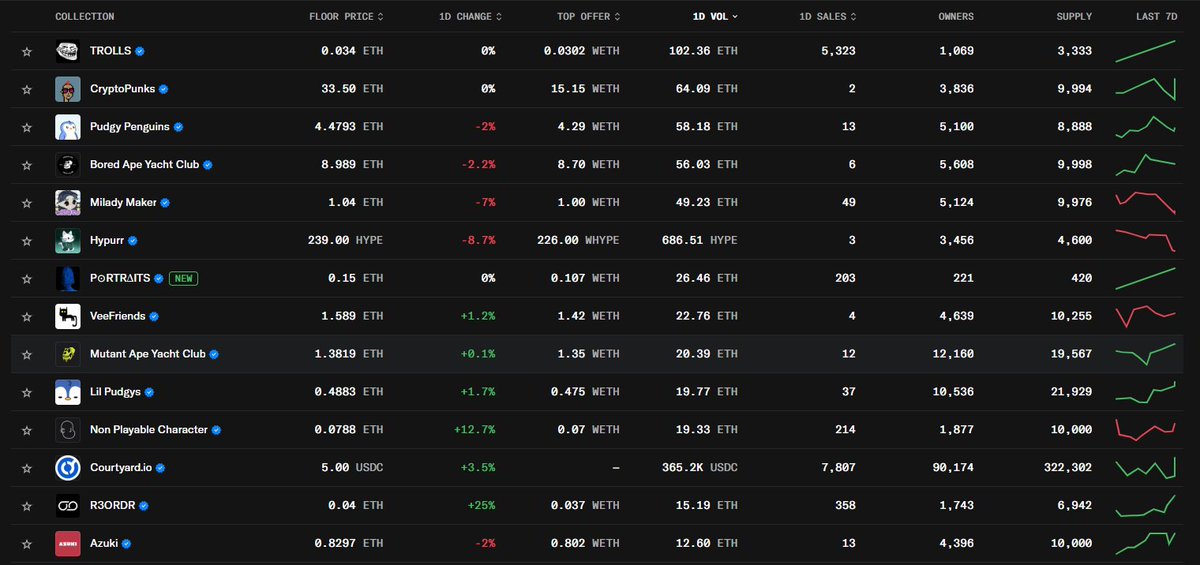The image size is (1200, 565).
Task: Click the NEW badge on PORTRAITS
Action: tap(183, 278)
